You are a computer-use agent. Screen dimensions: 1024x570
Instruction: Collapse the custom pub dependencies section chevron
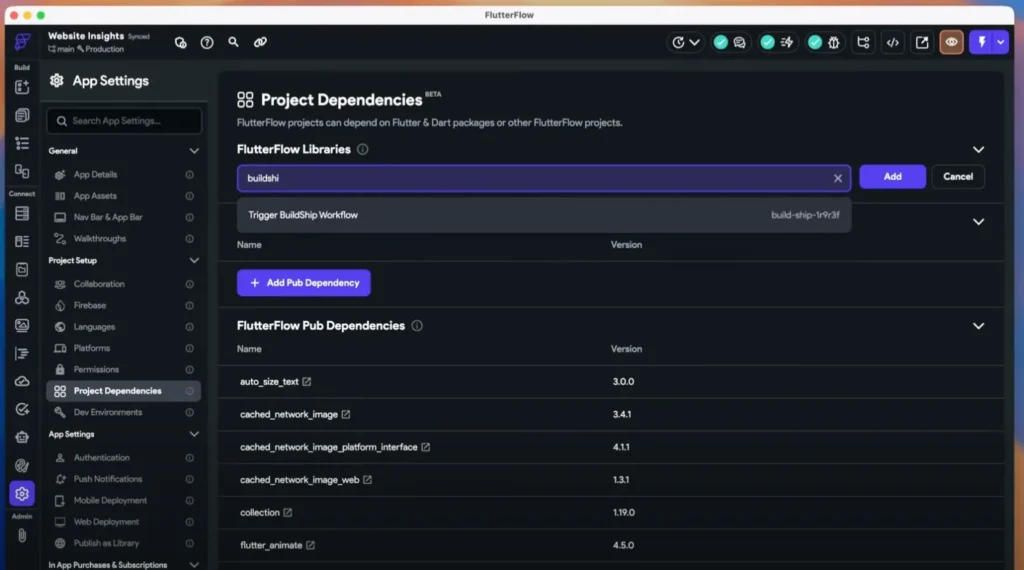tap(978, 222)
